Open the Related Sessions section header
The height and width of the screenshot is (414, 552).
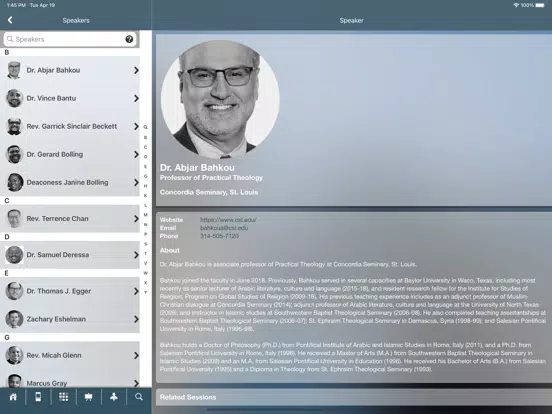(x=354, y=397)
